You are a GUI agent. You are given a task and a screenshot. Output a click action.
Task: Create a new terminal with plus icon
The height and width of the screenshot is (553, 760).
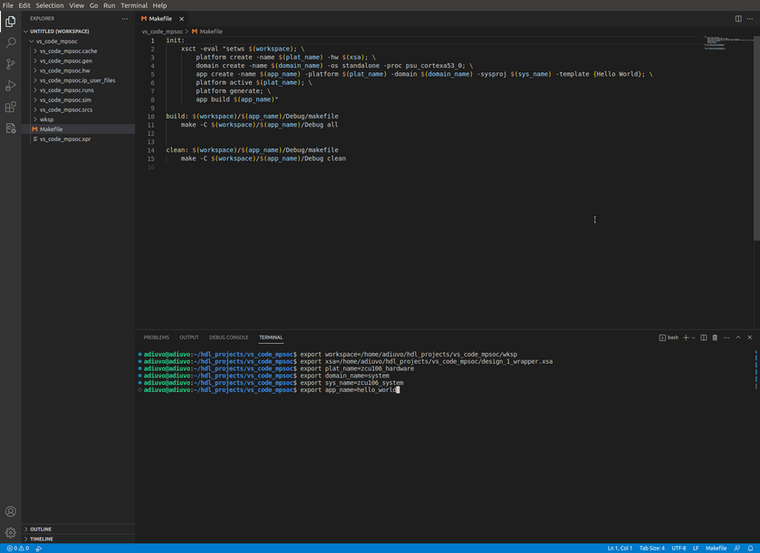(x=685, y=337)
